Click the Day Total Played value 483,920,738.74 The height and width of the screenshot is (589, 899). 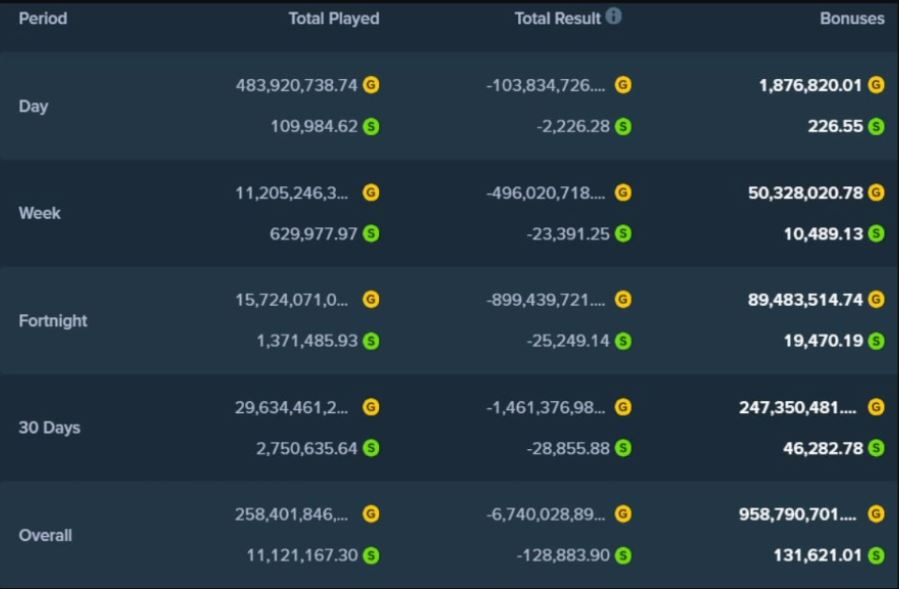click(296, 85)
